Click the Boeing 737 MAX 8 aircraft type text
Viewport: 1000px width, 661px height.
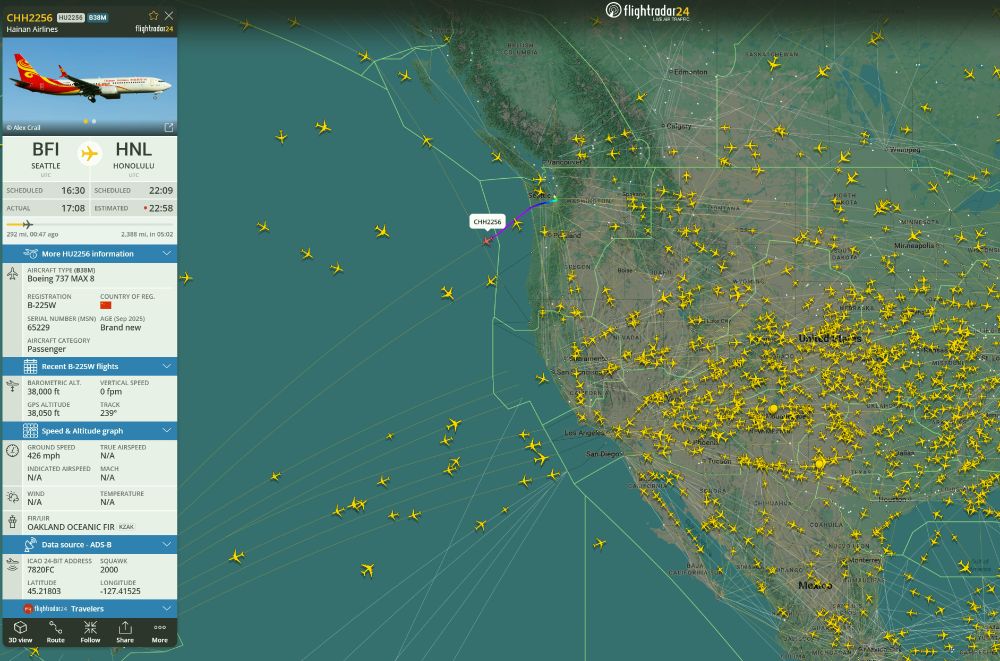click(x=61, y=279)
